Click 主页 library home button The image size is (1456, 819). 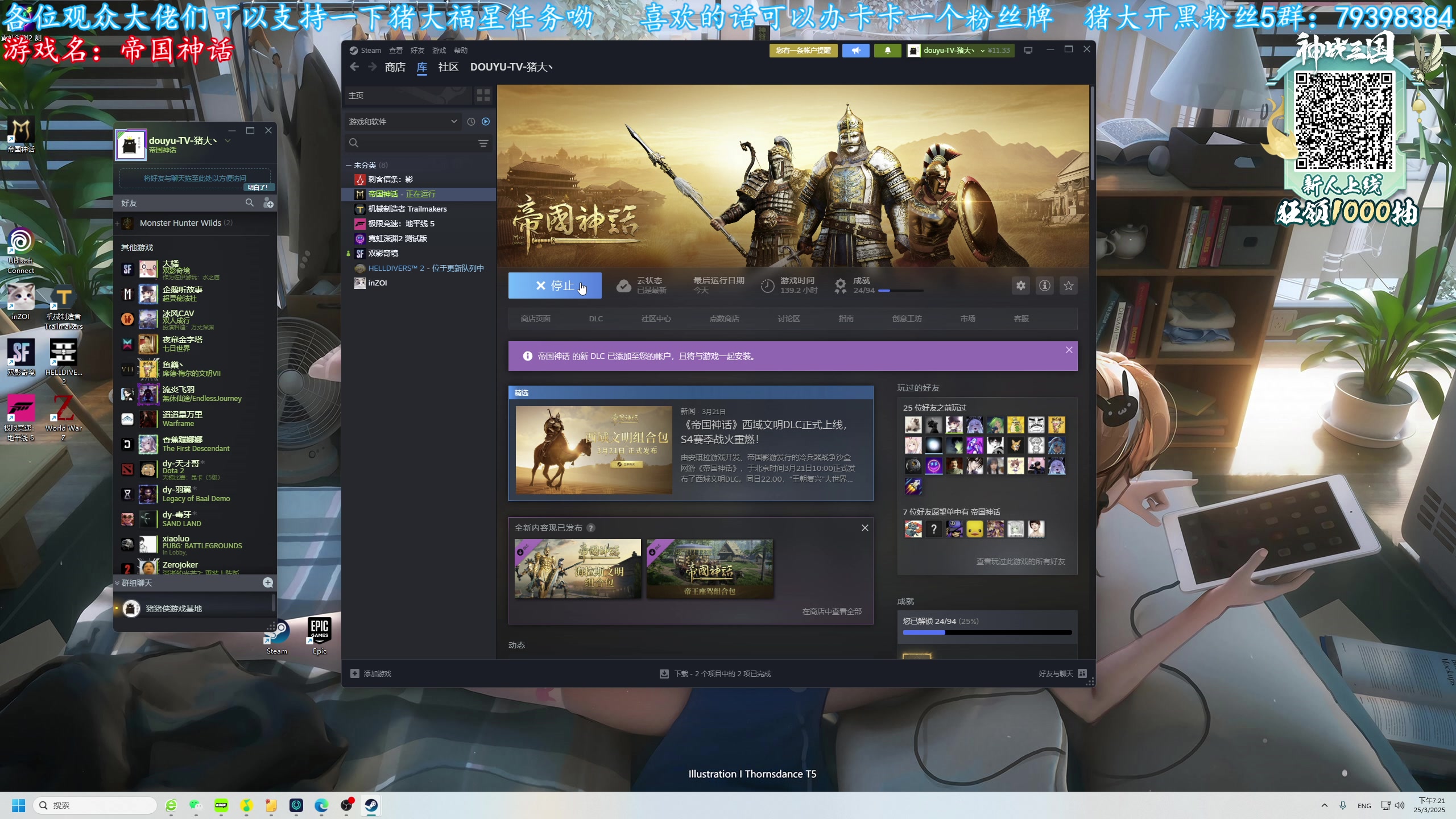pyautogui.click(x=408, y=96)
